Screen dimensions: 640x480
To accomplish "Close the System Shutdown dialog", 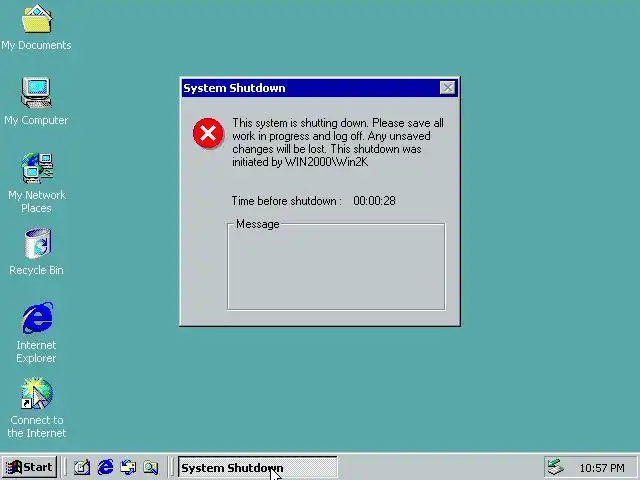I will 448,88.
